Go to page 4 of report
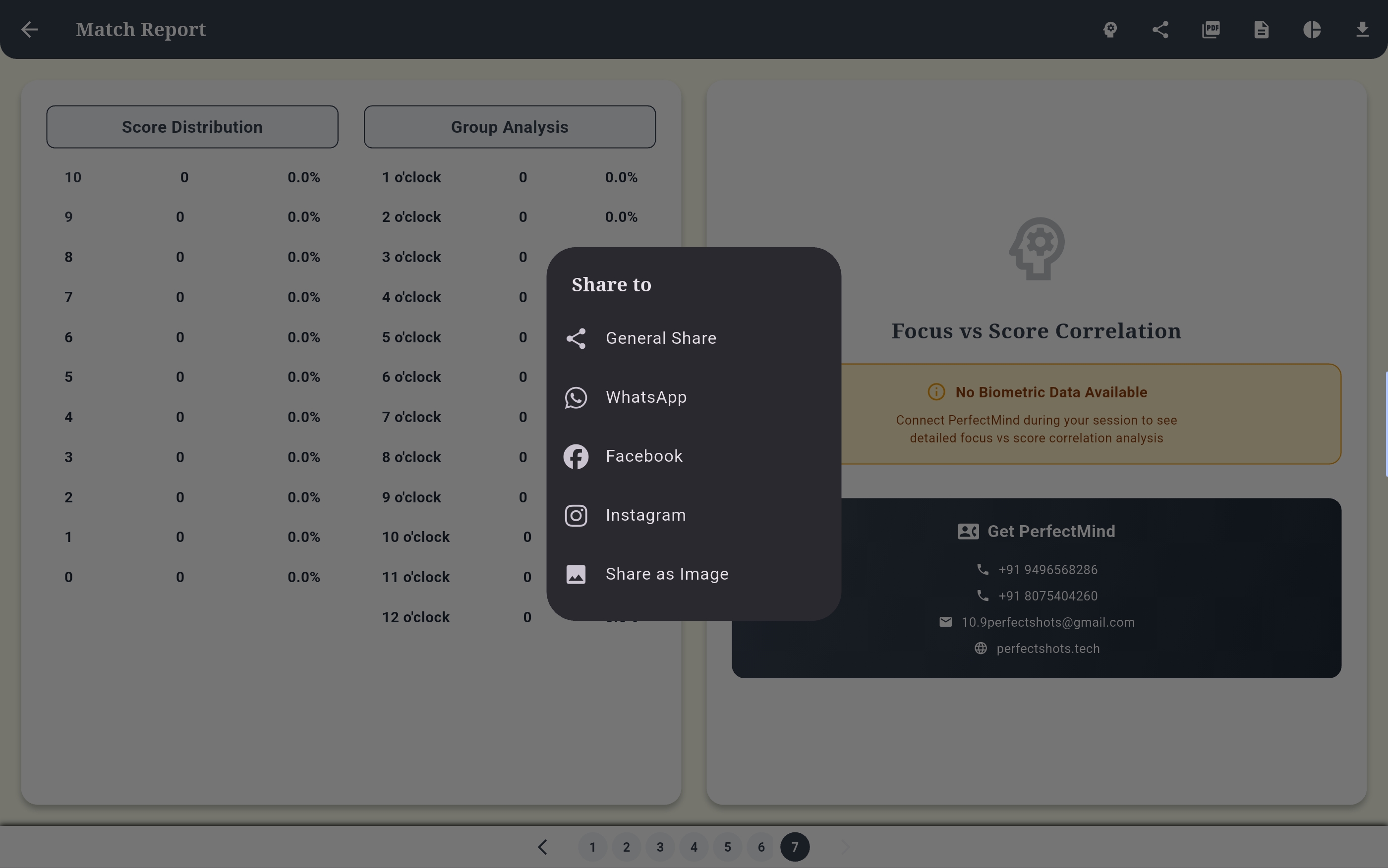Viewport: 1388px width, 868px height. click(694, 847)
